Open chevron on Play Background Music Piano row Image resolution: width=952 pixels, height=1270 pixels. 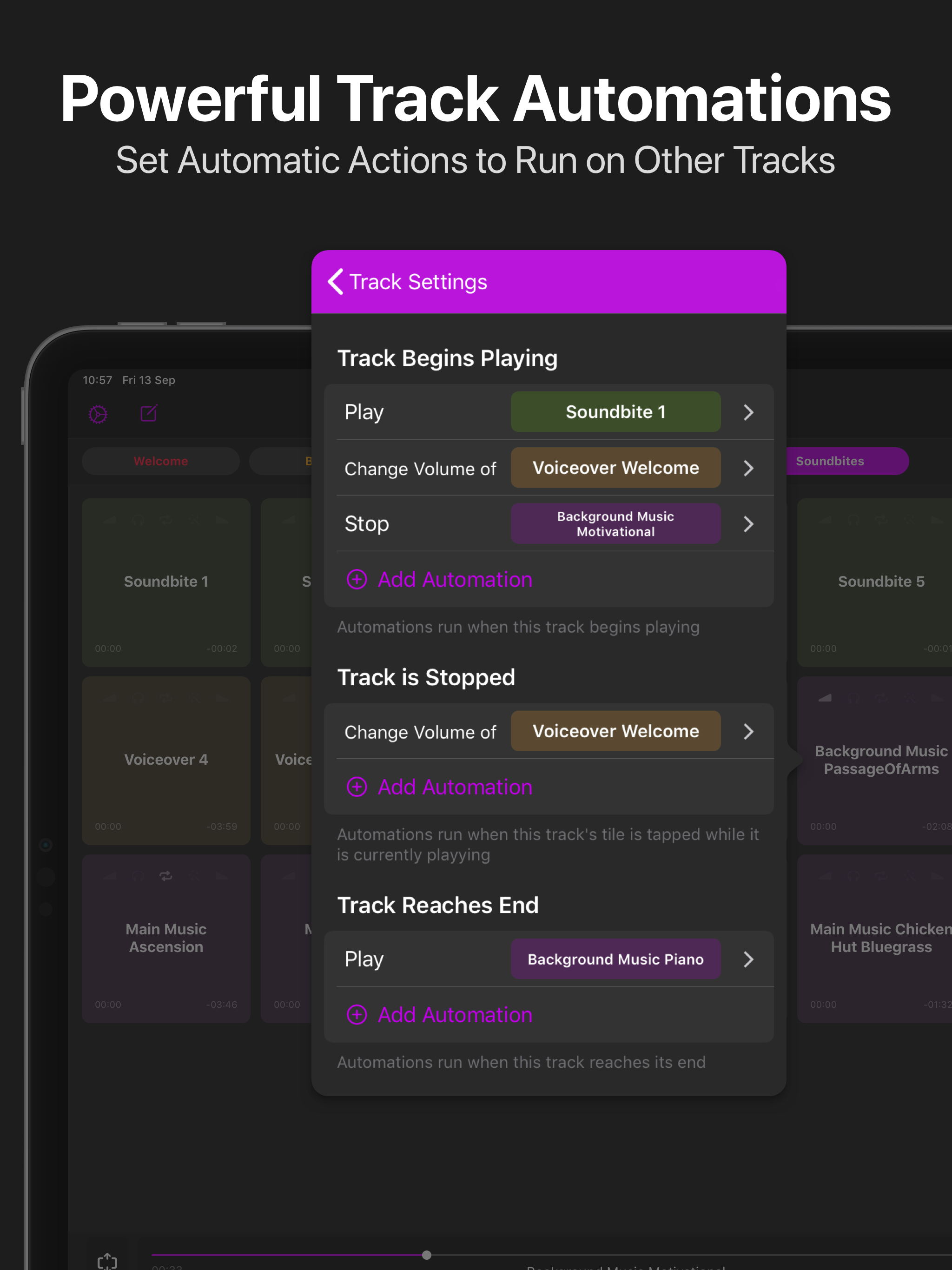tap(748, 959)
